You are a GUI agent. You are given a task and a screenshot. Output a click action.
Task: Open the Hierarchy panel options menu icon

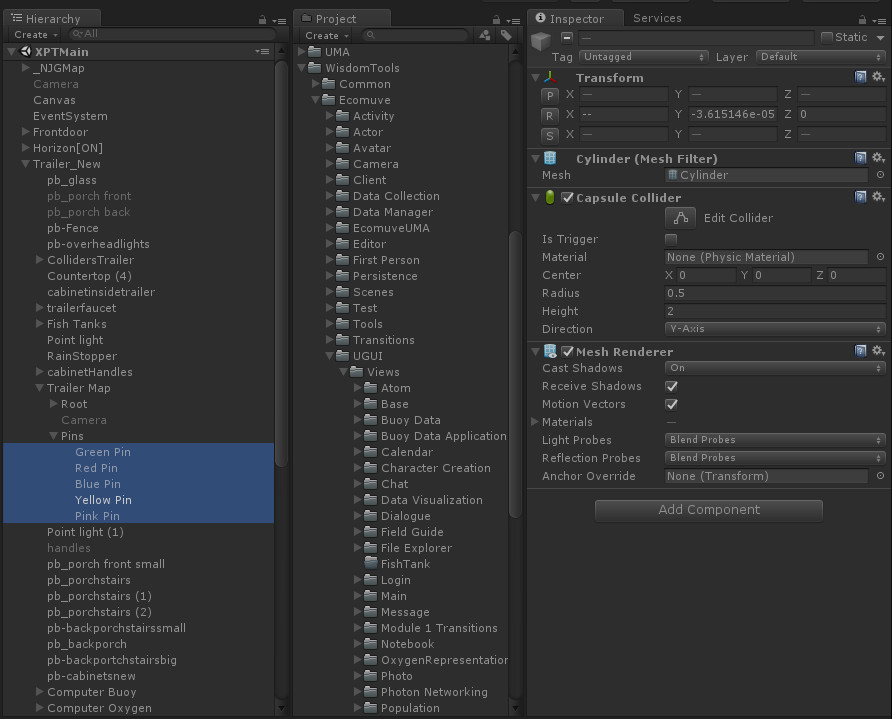(279, 20)
